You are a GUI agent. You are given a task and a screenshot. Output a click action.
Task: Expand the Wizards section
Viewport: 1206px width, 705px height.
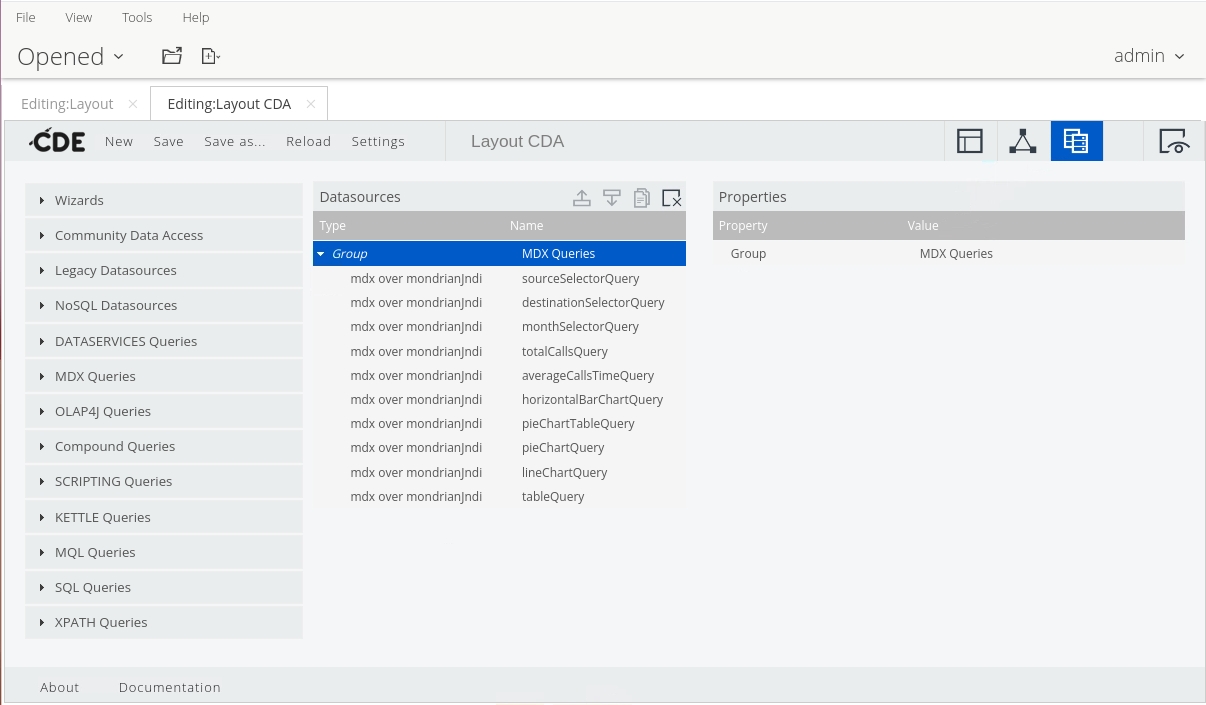[x=79, y=200]
